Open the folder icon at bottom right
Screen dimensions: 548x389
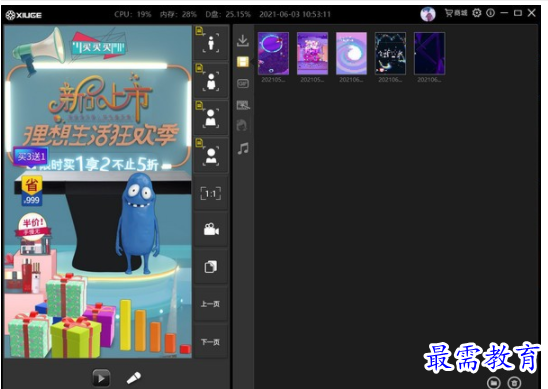click(493, 383)
